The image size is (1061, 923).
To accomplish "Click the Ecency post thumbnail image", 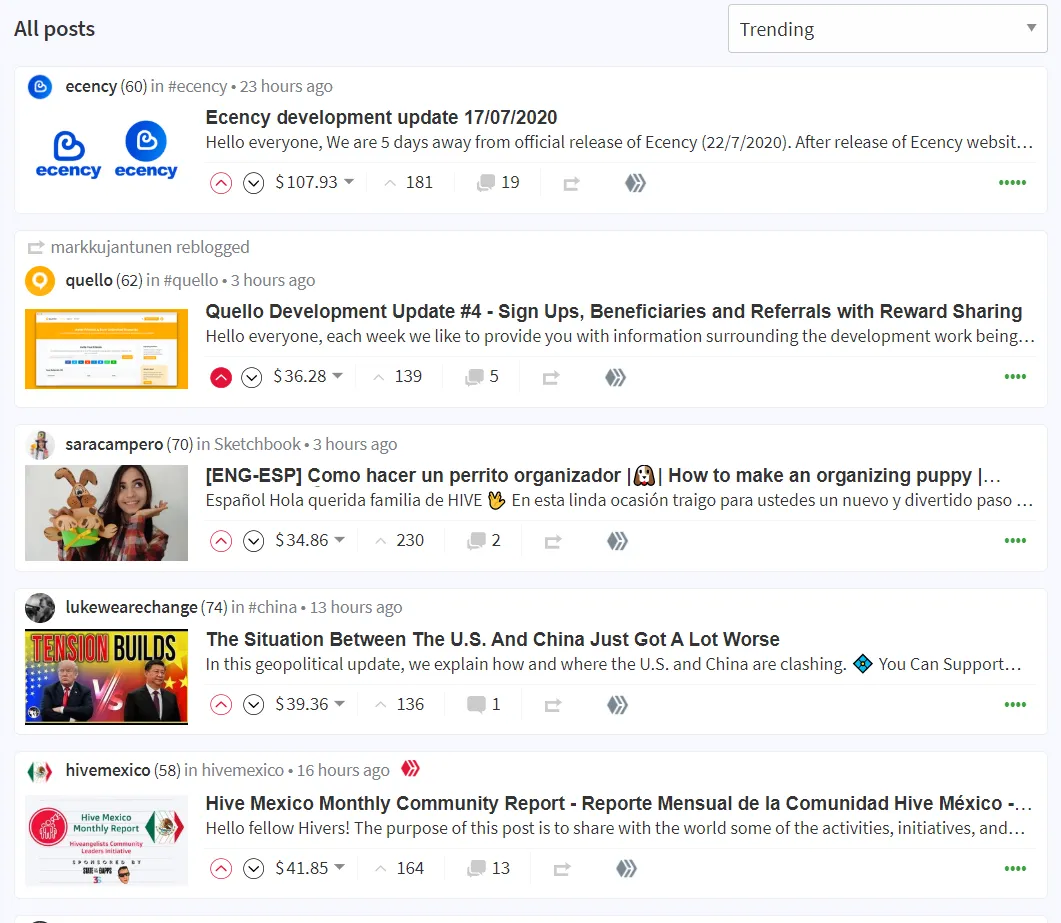I will tap(106, 150).
